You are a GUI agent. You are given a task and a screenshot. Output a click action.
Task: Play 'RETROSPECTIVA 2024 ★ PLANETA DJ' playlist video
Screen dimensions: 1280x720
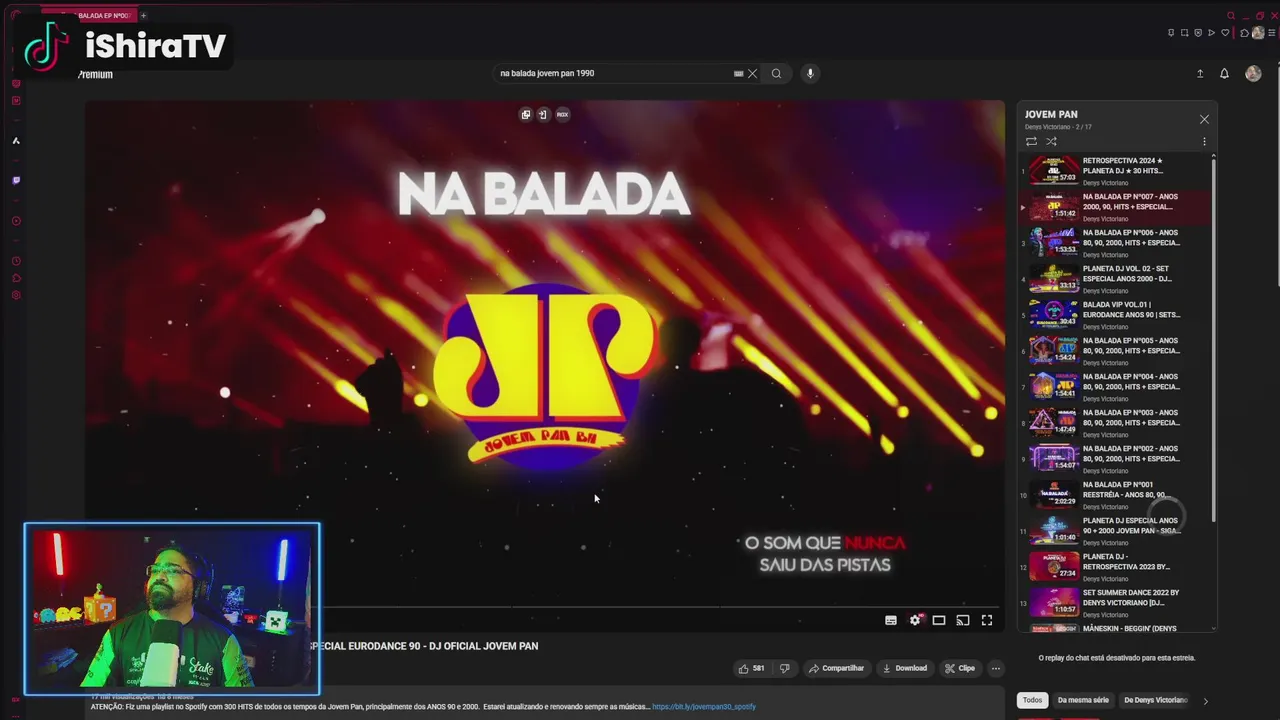1114,170
